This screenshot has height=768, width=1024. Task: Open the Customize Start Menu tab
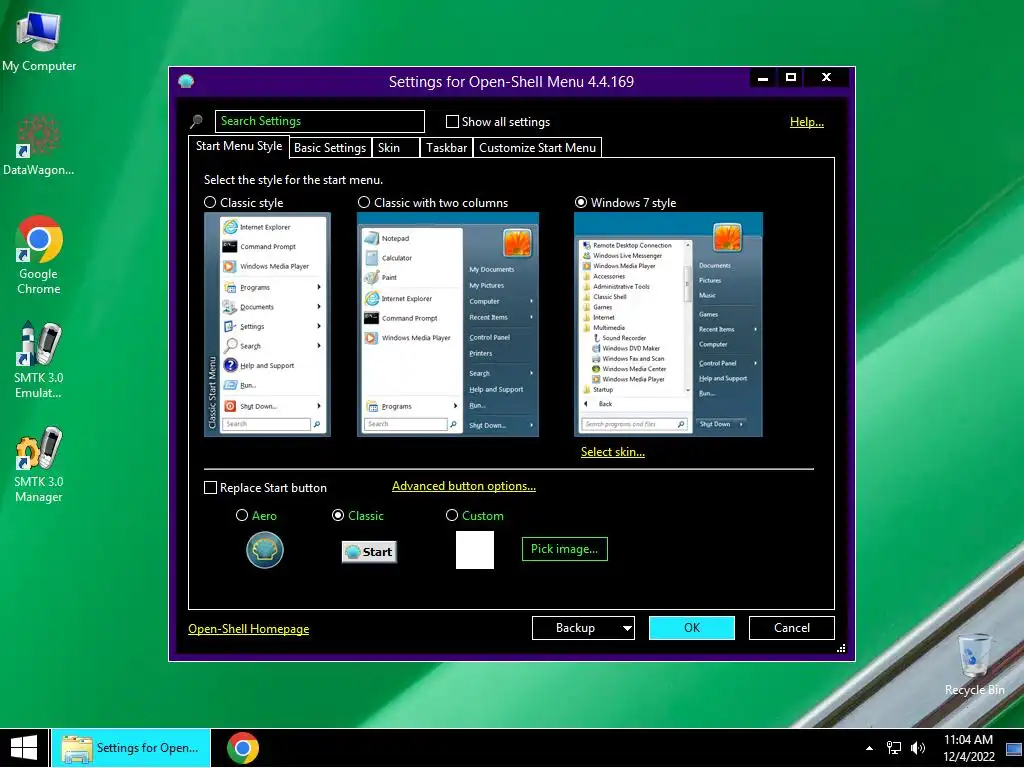click(537, 148)
